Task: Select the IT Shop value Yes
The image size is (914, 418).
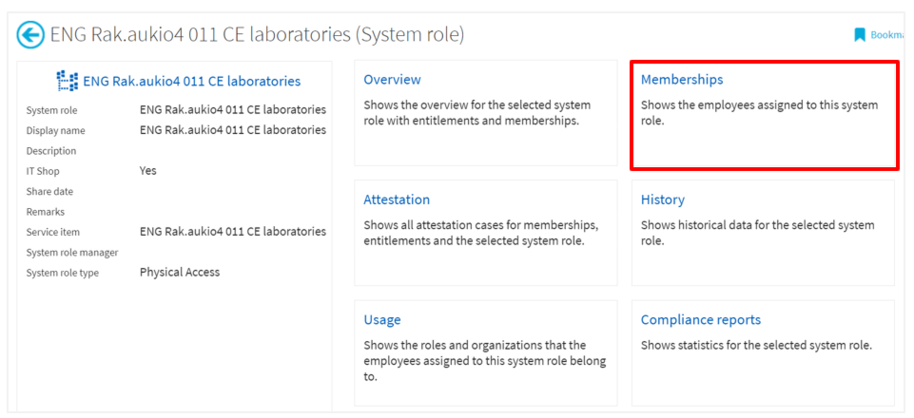Action: tap(148, 171)
